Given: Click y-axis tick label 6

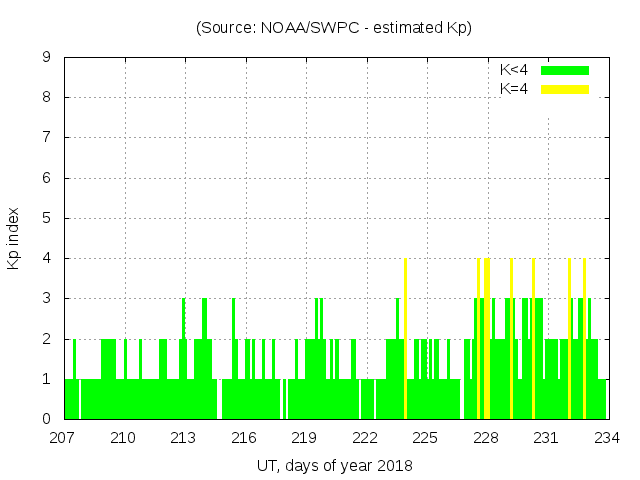Looking at the screenshot, I should (47, 178).
